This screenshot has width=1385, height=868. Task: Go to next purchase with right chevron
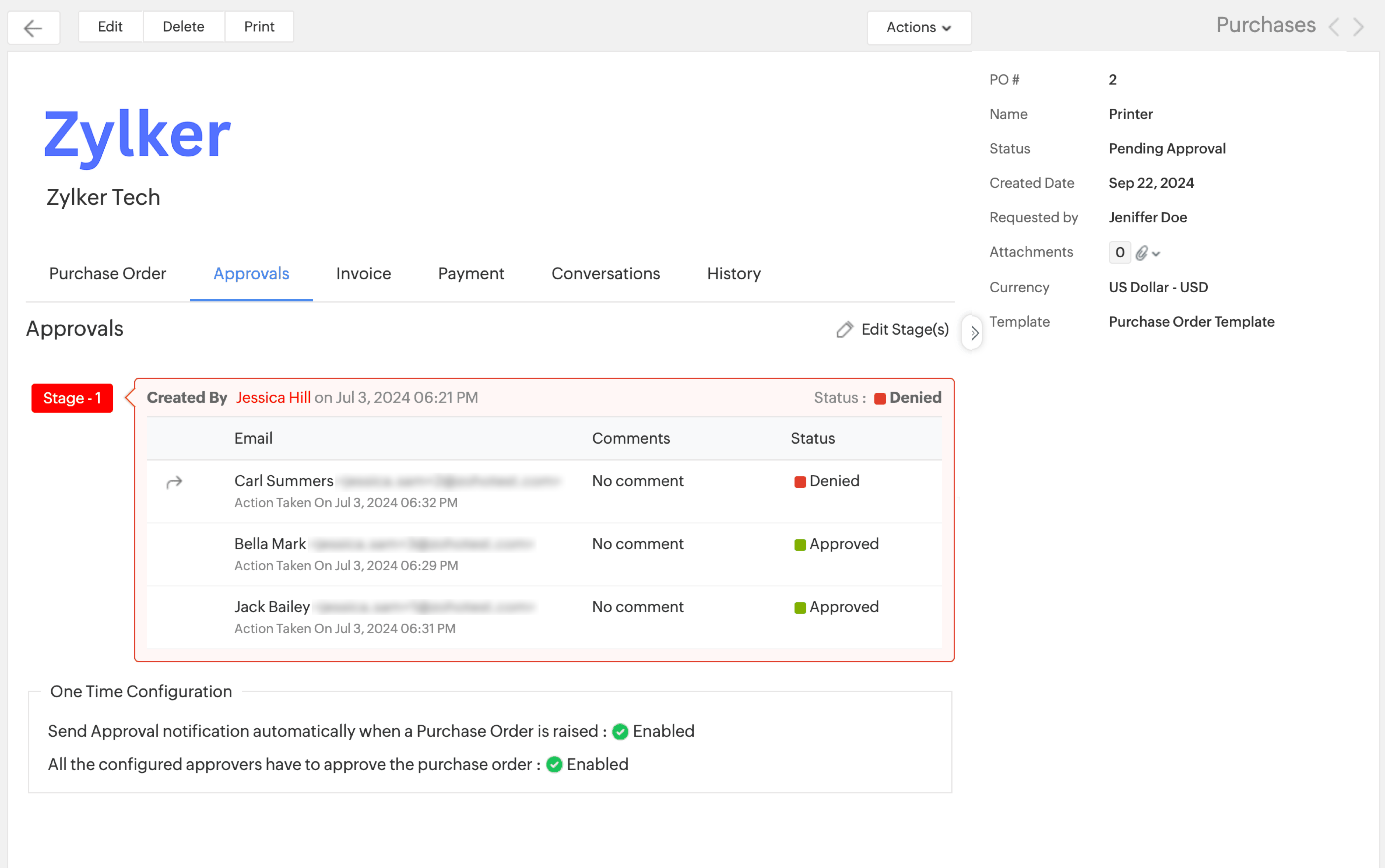(x=1358, y=27)
